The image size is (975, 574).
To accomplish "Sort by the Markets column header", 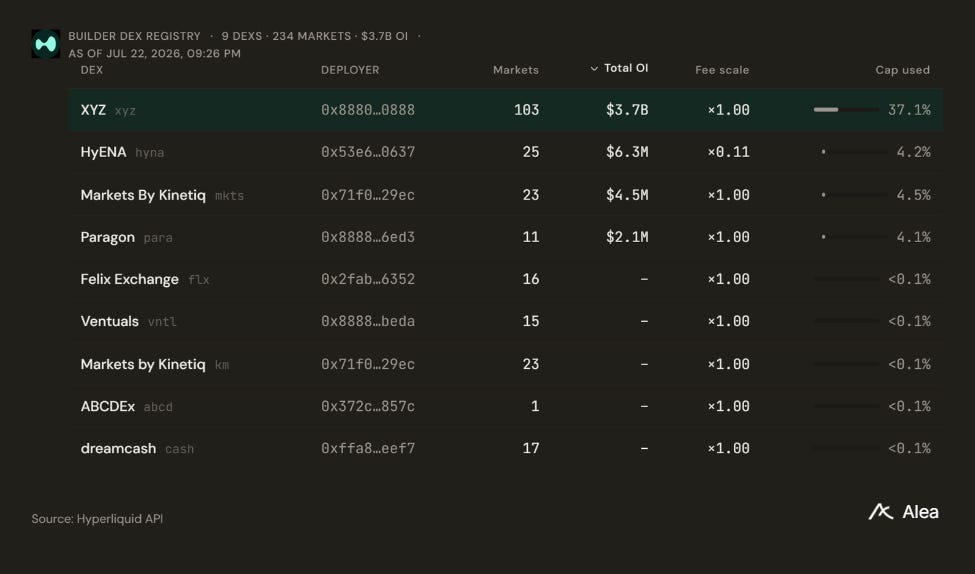I will coord(515,70).
